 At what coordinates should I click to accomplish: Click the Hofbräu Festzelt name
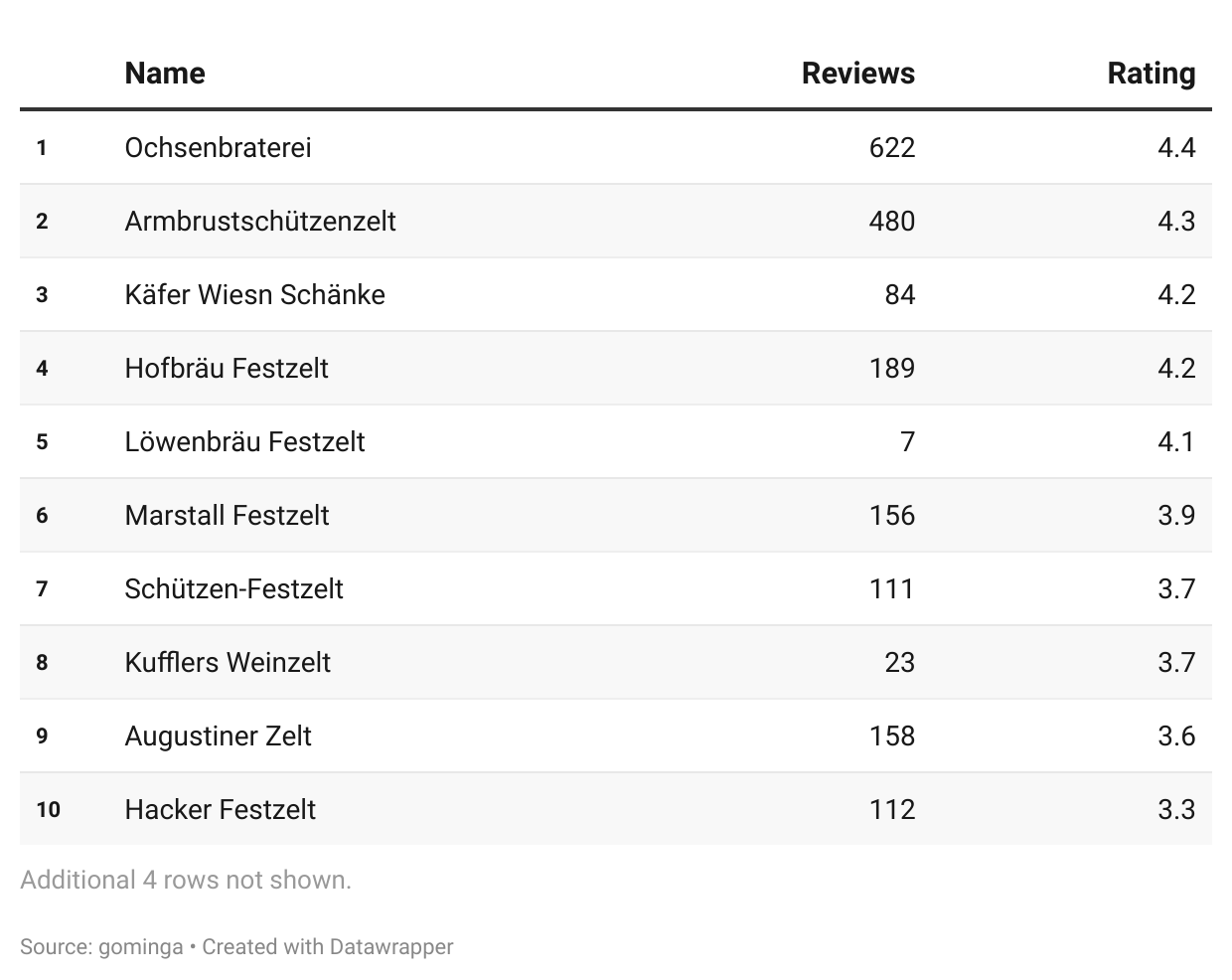[227, 369]
